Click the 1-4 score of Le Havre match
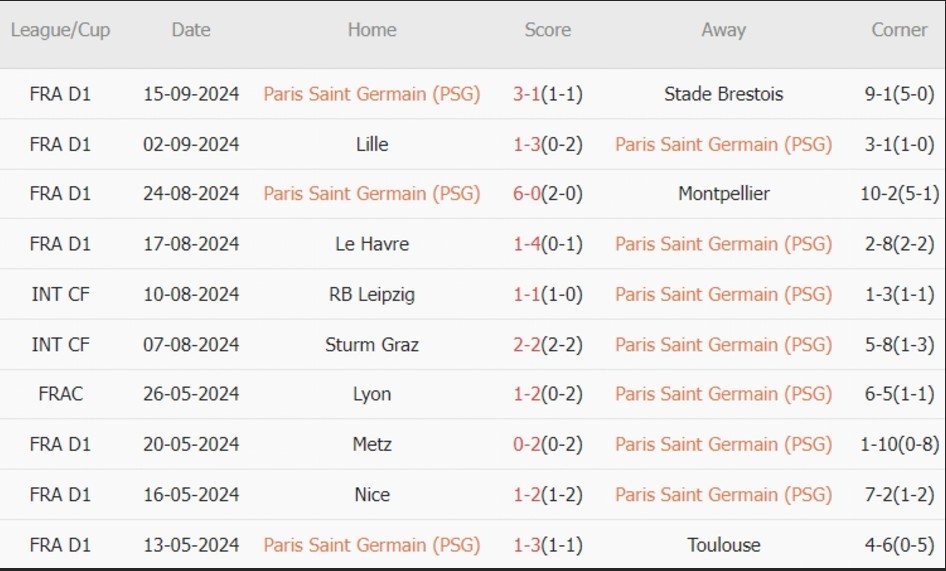The width and height of the screenshot is (946, 571). 527,244
